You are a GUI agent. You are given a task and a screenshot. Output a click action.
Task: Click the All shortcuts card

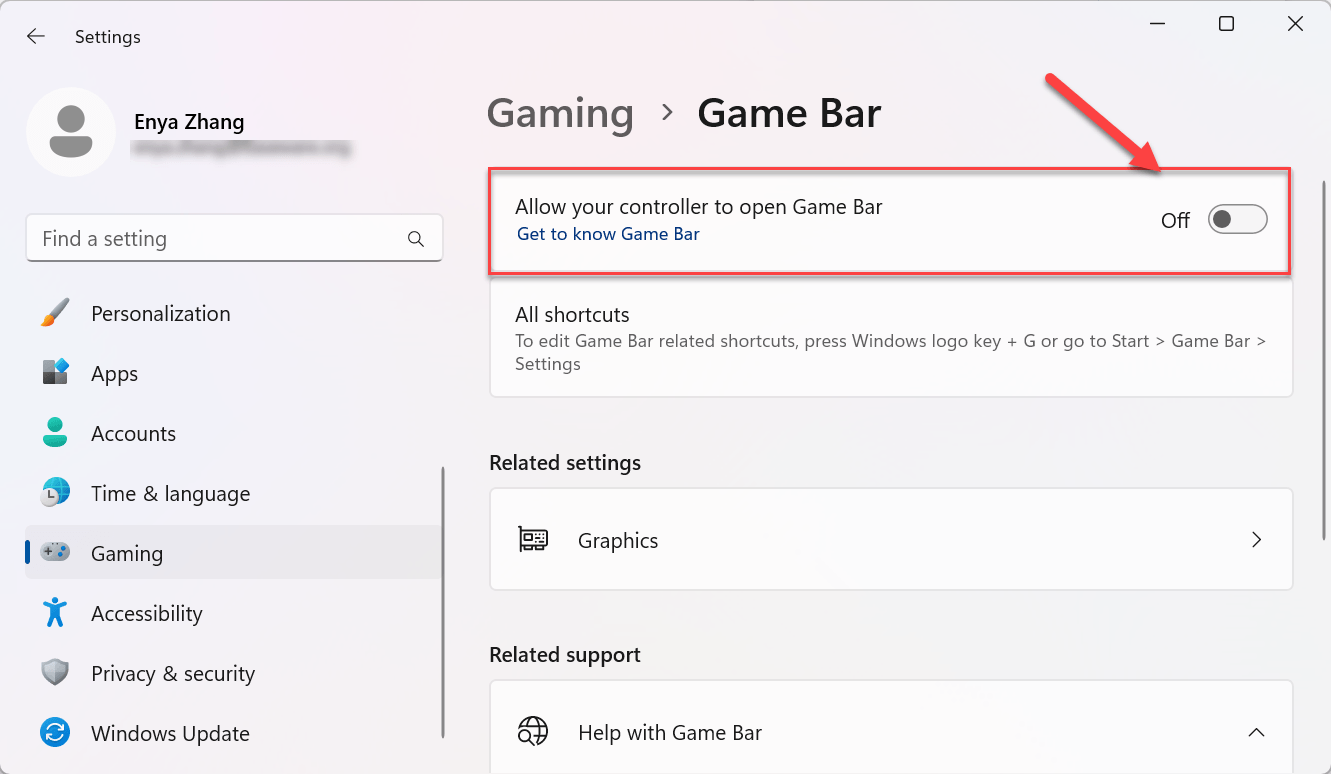pyautogui.click(x=891, y=338)
